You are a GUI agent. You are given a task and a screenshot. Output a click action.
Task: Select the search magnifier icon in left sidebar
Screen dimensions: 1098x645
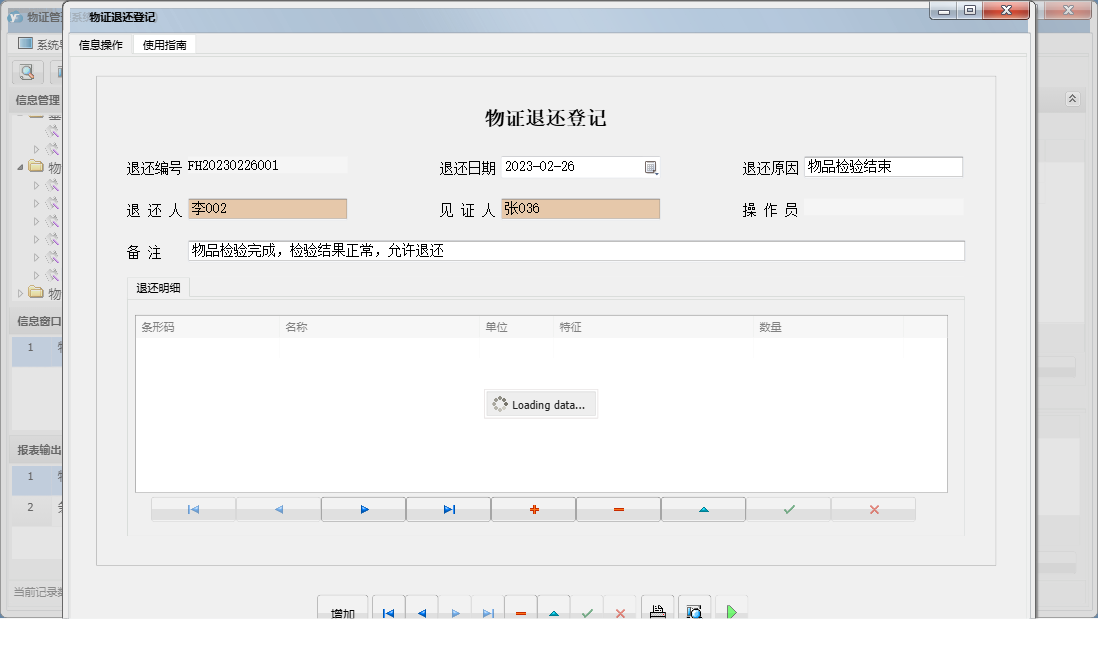(x=26, y=72)
